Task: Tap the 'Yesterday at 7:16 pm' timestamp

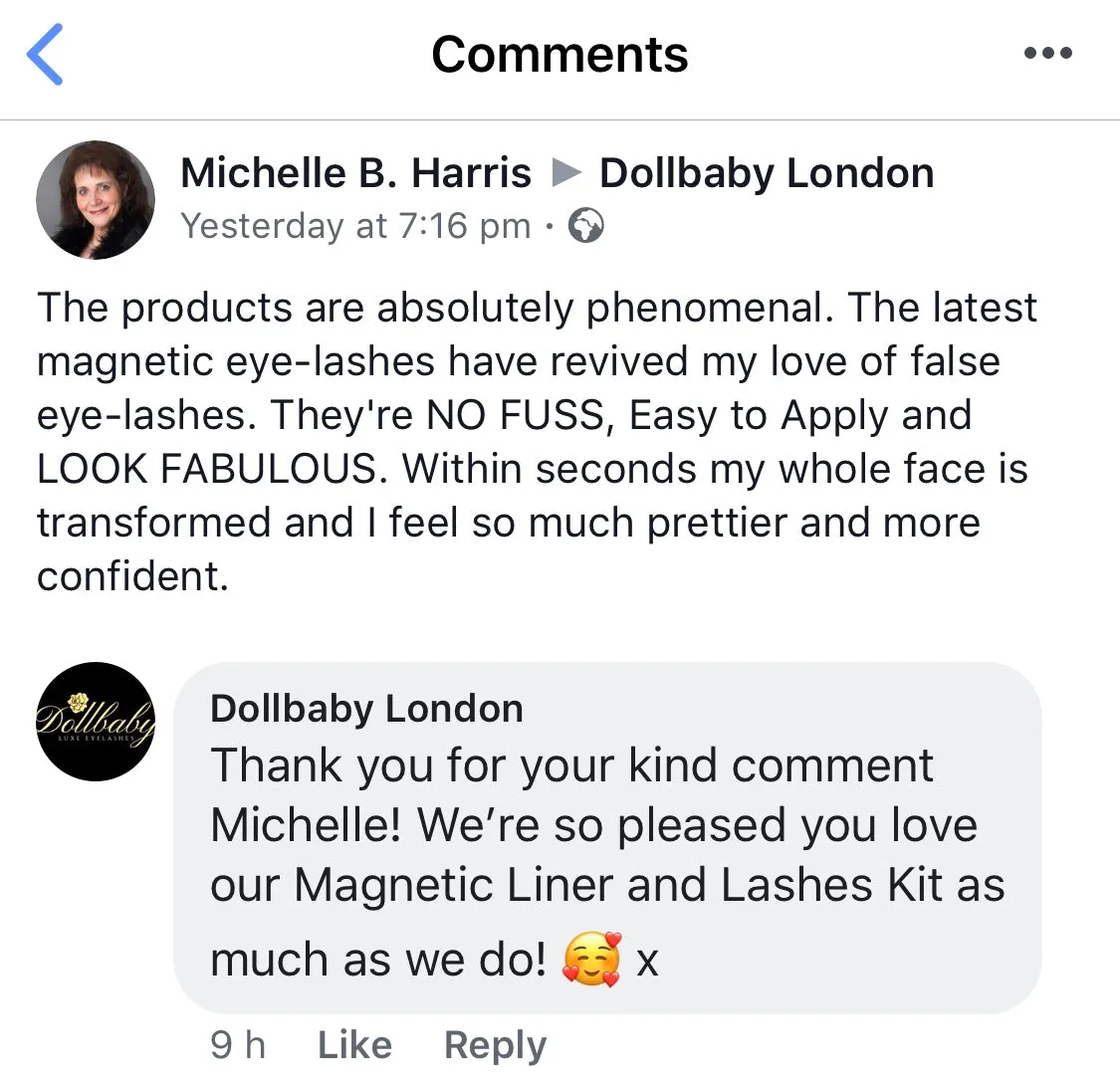Action: click(x=355, y=226)
